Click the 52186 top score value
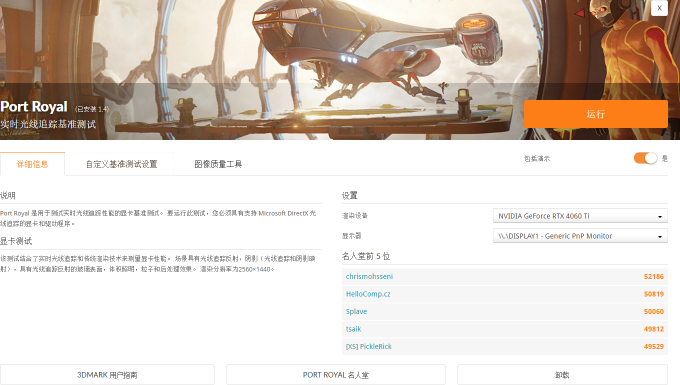The image size is (680, 385). pos(654,276)
